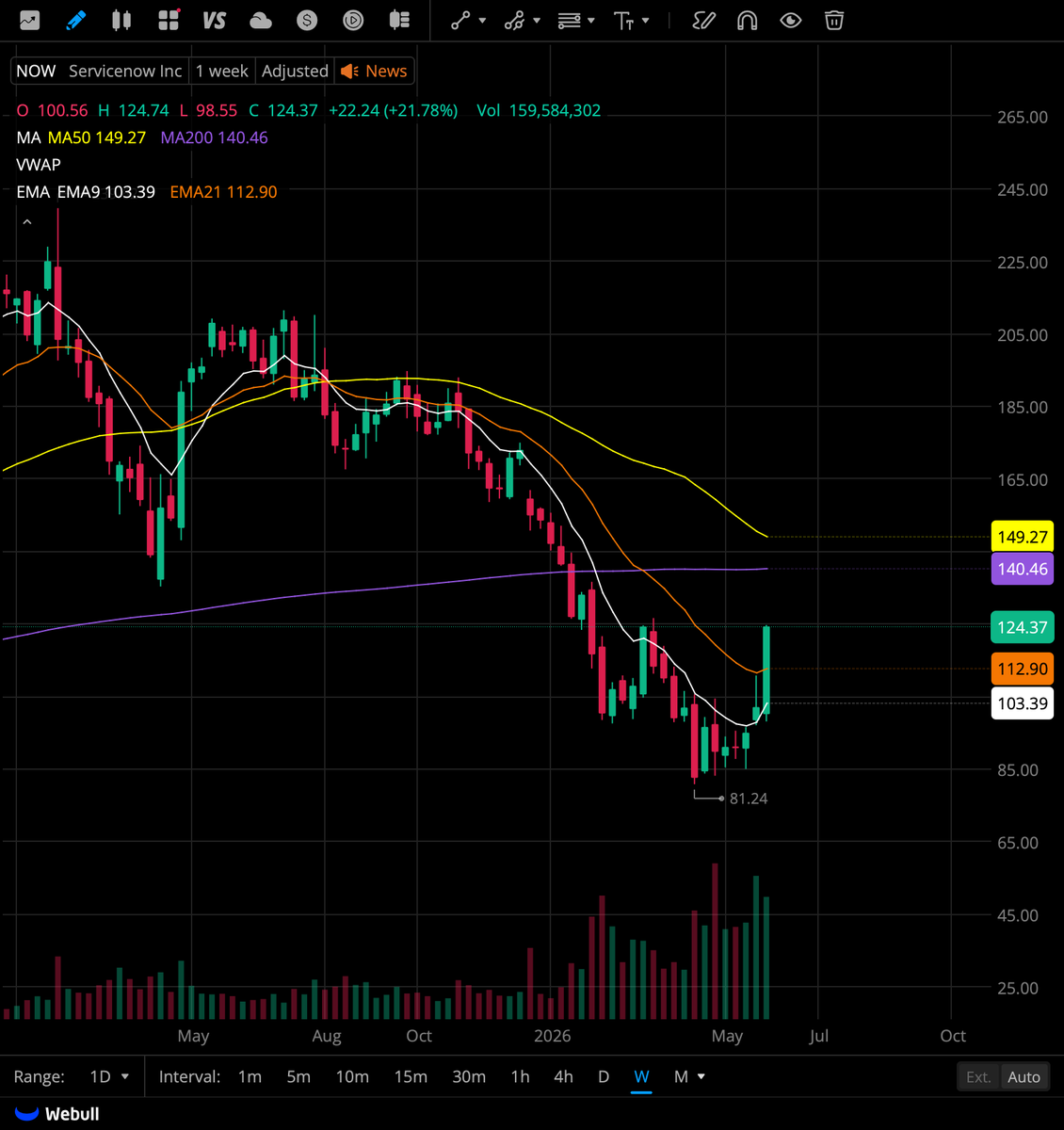
Task: Open the path tool dropdown arrow
Action: [x=537, y=20]
